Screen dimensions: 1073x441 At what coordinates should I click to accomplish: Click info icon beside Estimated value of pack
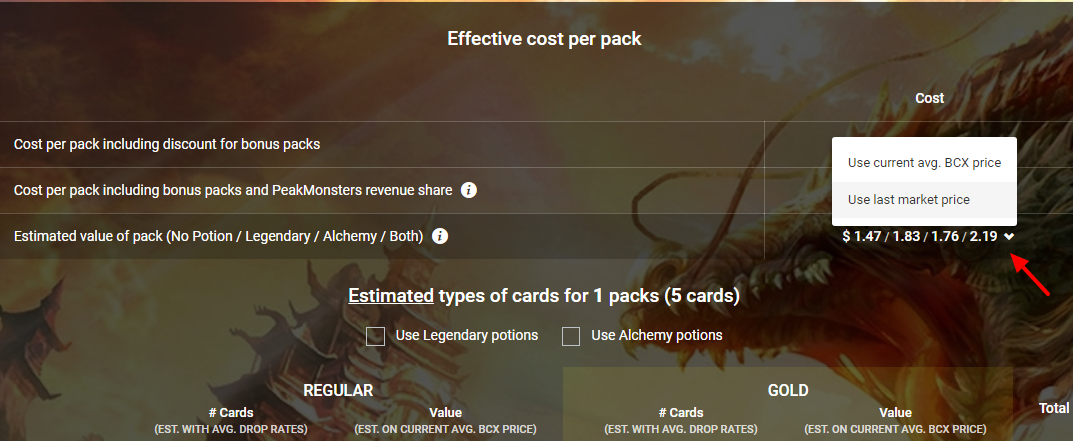pyautogui.click(x=439, y=237)
